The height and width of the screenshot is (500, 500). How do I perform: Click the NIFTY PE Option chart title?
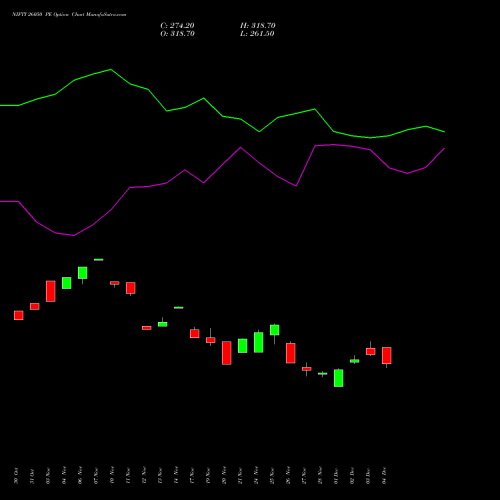69,14
